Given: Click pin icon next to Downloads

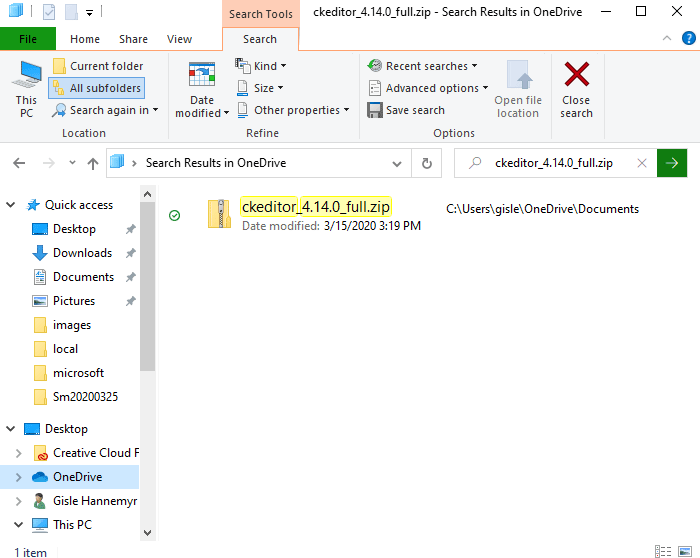Looking at the screenshot, I should pyautogui.click(x=130, y=253).
